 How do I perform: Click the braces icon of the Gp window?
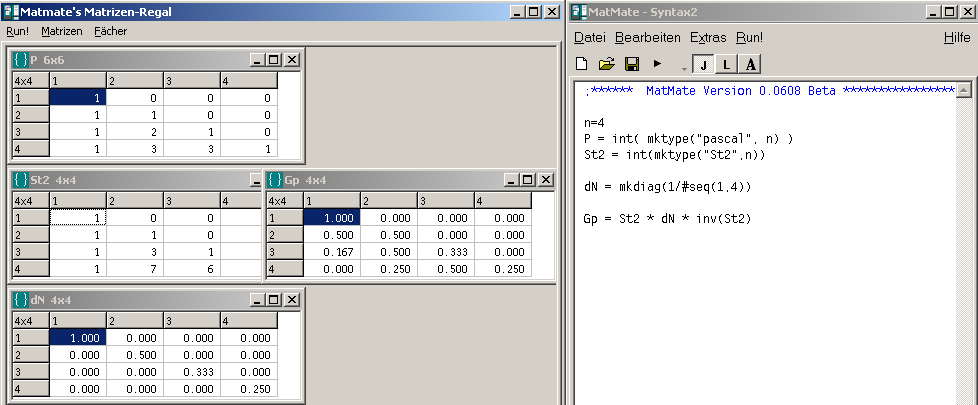pos(275,180)
